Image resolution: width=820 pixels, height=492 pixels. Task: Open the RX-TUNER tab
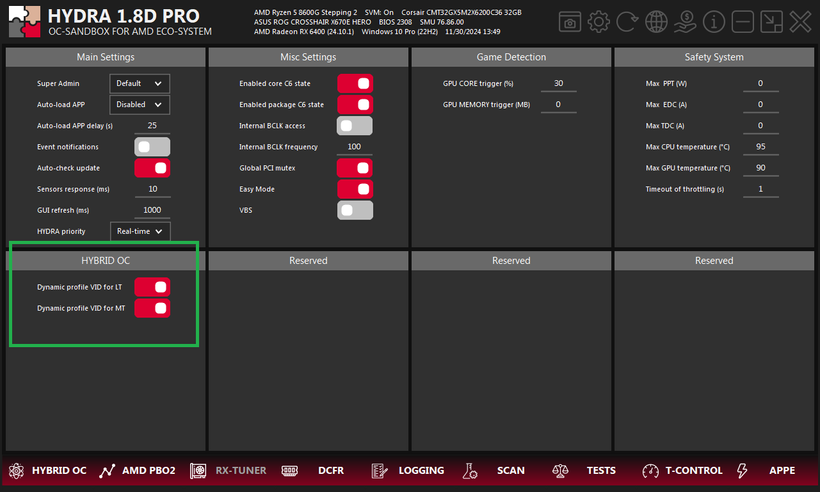(x=241, y=471)
